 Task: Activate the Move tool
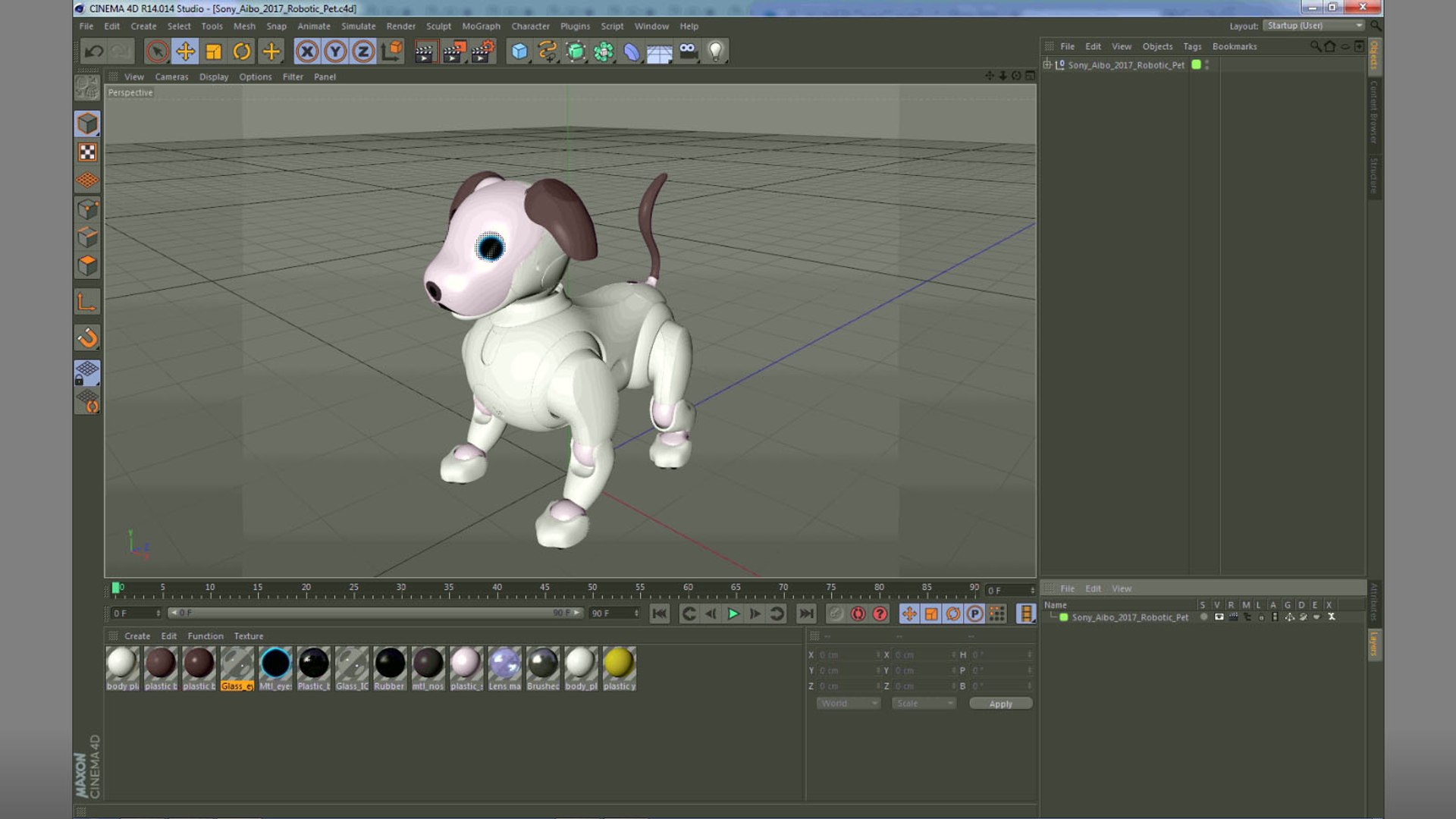185,52
